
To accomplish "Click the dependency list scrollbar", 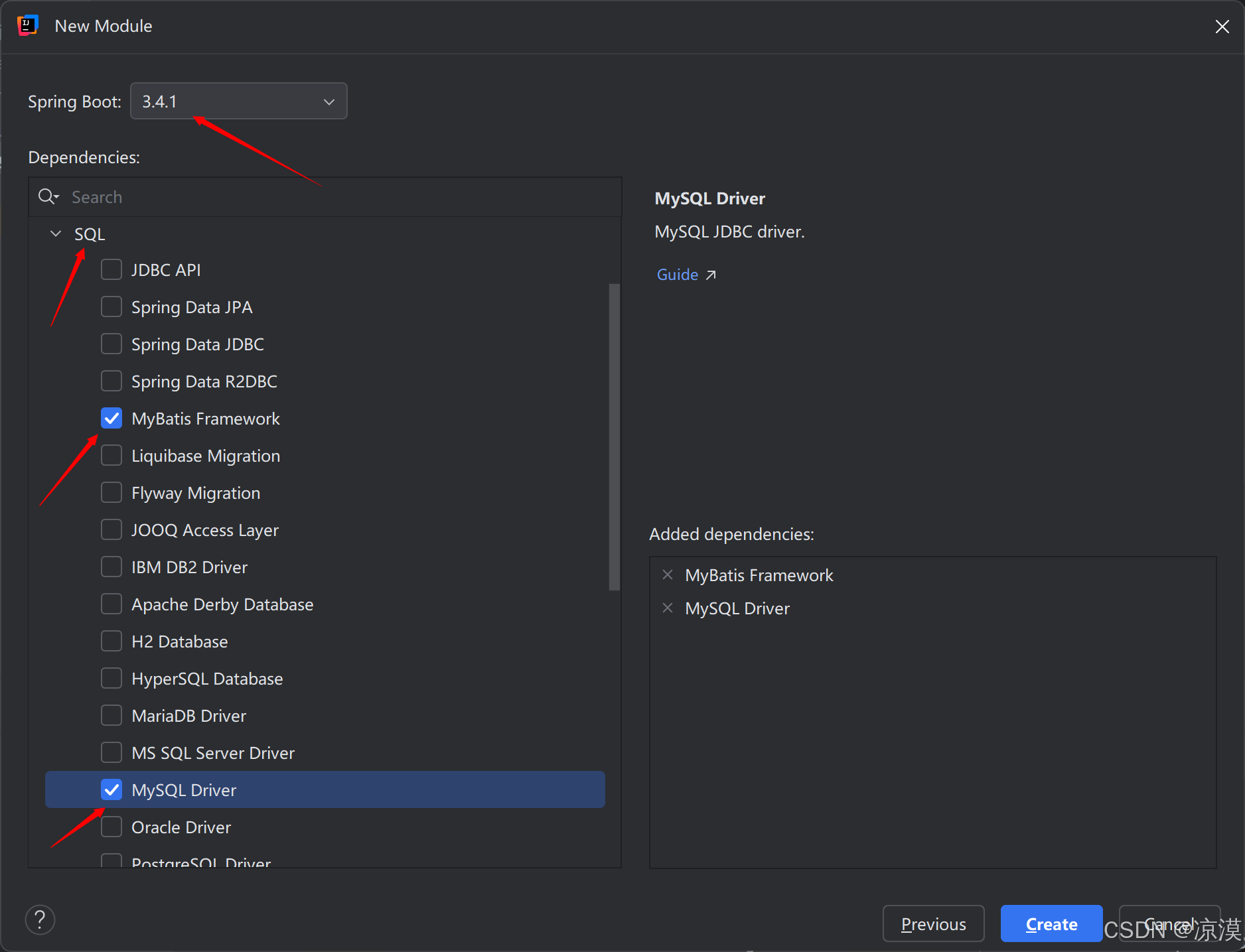I will click(614, 437).
